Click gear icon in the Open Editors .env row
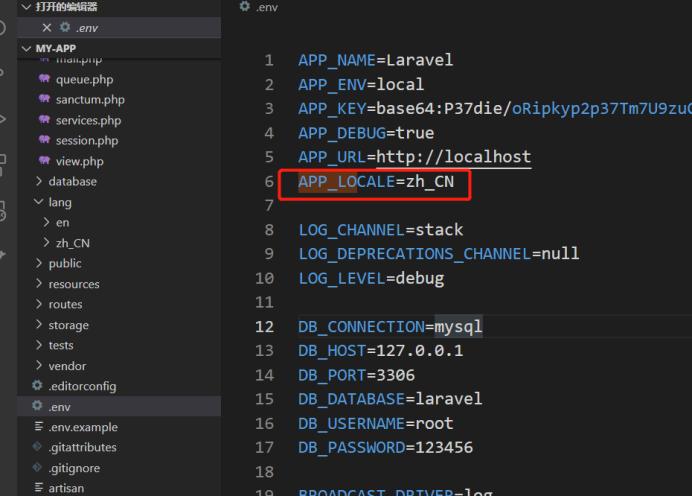The width and height of the screenshot is (692, 496). pos(65,27)
